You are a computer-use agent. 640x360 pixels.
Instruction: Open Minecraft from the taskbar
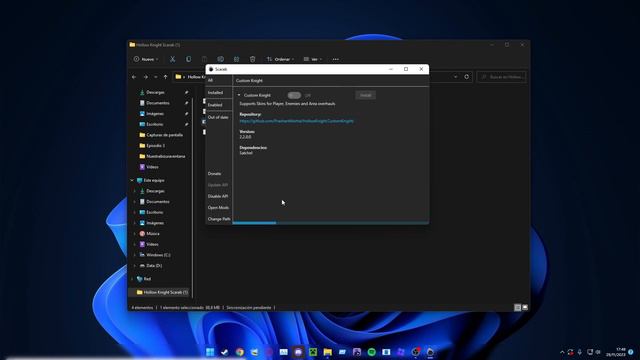[x=313, y=352]
